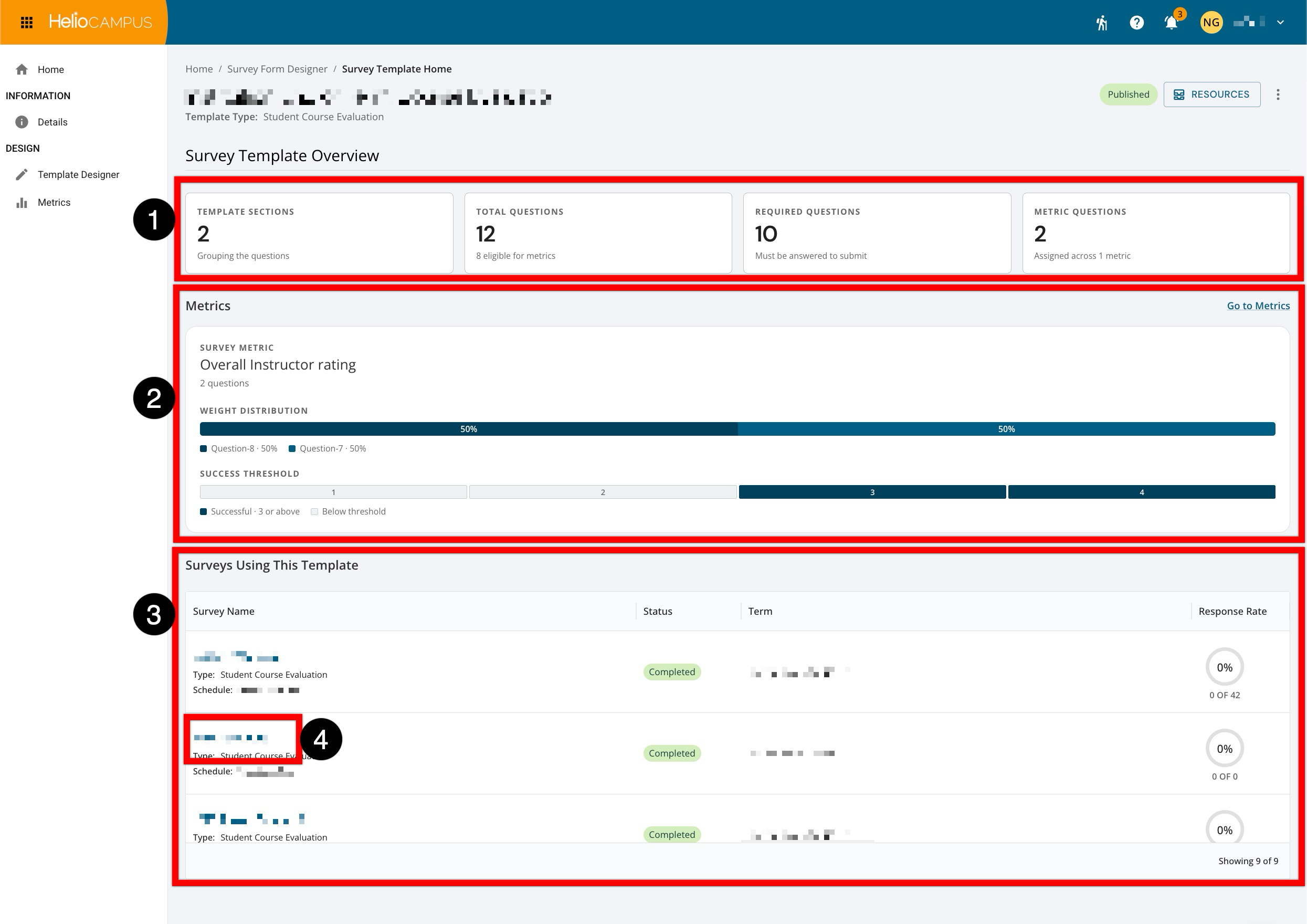Screen dimensions: 1307x924
Task: Click the Metric Questions card
Action: [1156, 233]
